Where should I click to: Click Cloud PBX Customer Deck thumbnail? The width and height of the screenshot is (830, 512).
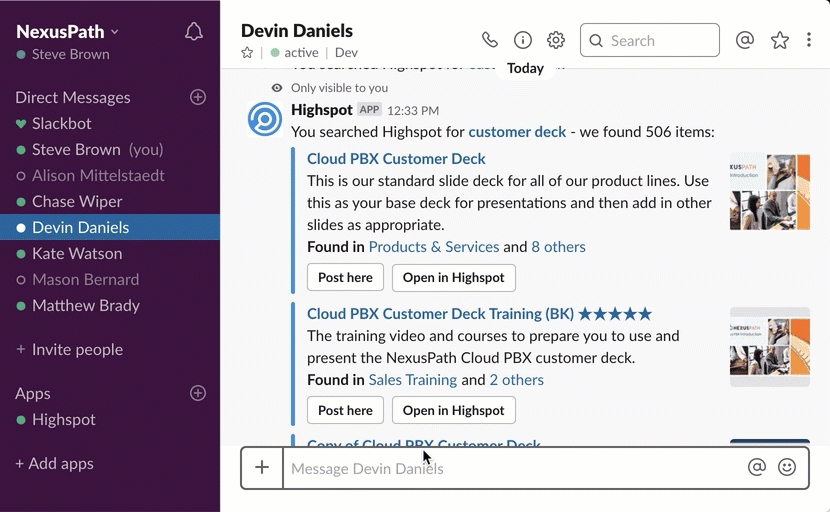pos(770,192)
